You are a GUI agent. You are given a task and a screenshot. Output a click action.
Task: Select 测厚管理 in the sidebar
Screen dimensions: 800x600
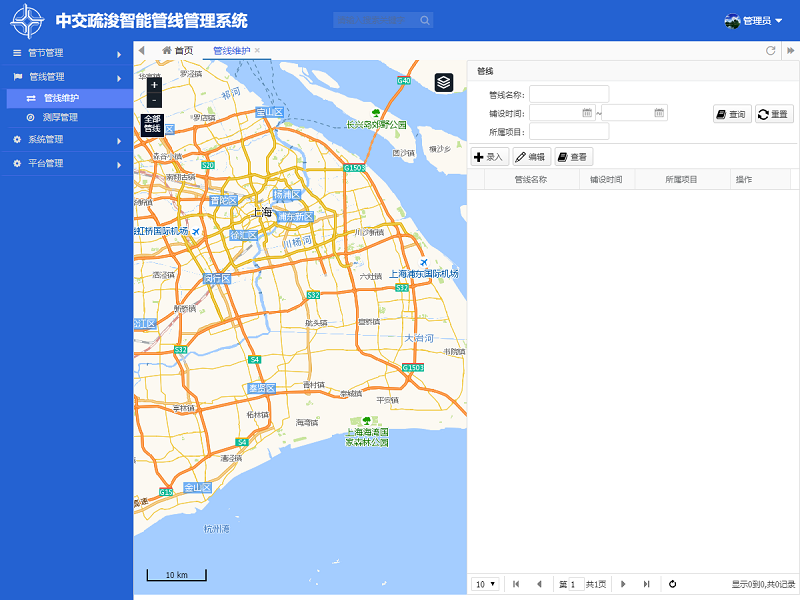tap(60, 117)
